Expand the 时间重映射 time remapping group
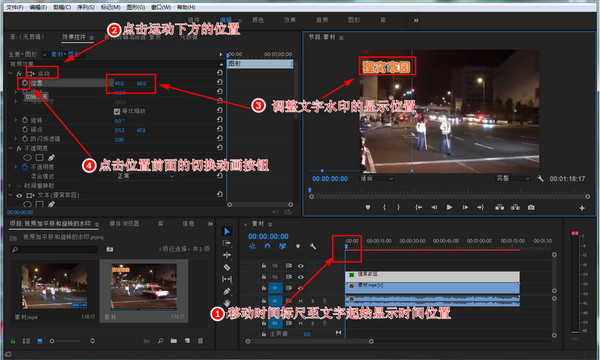The image size is (600, 360). pos(10,186)
